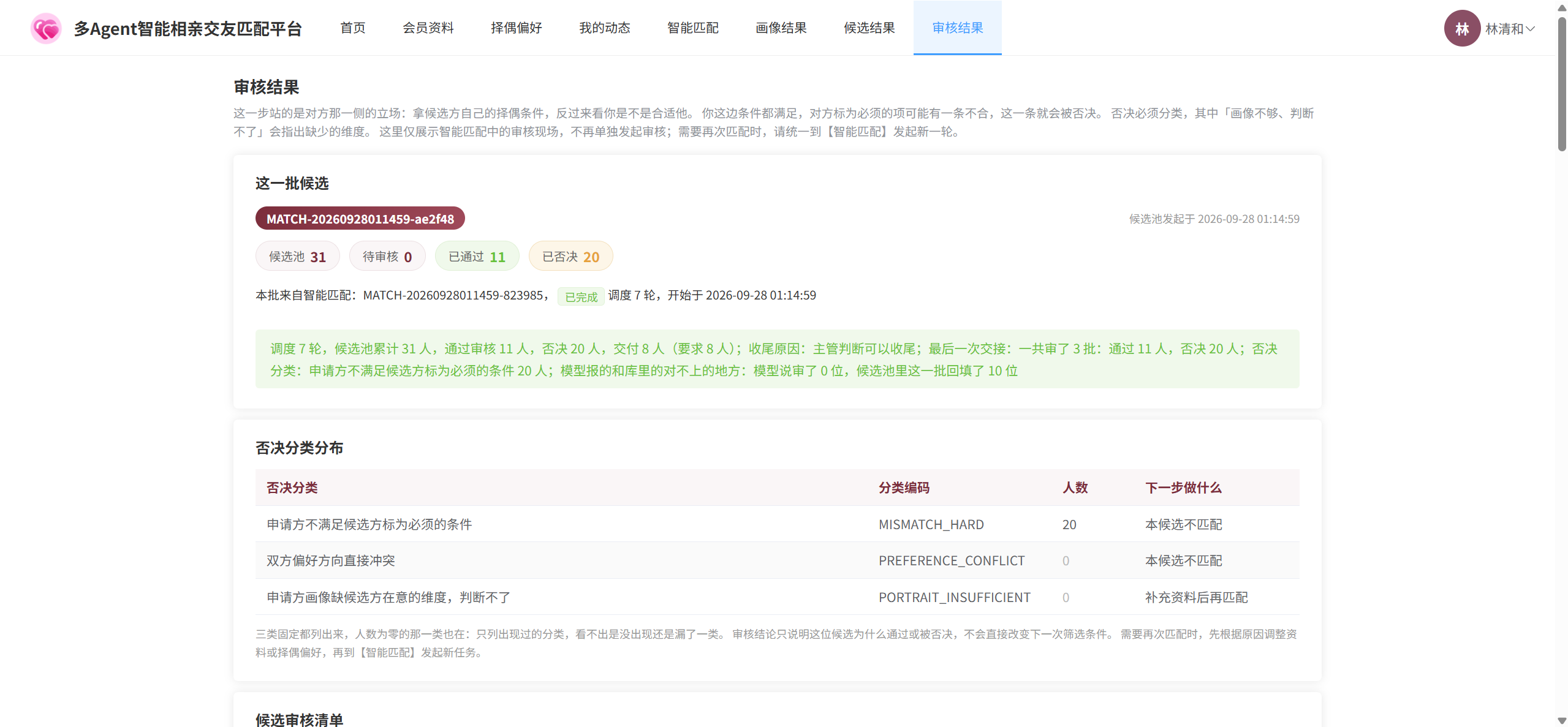Click the MATCH-20260928011459-ae2f48 batch tag

point(360,219)
